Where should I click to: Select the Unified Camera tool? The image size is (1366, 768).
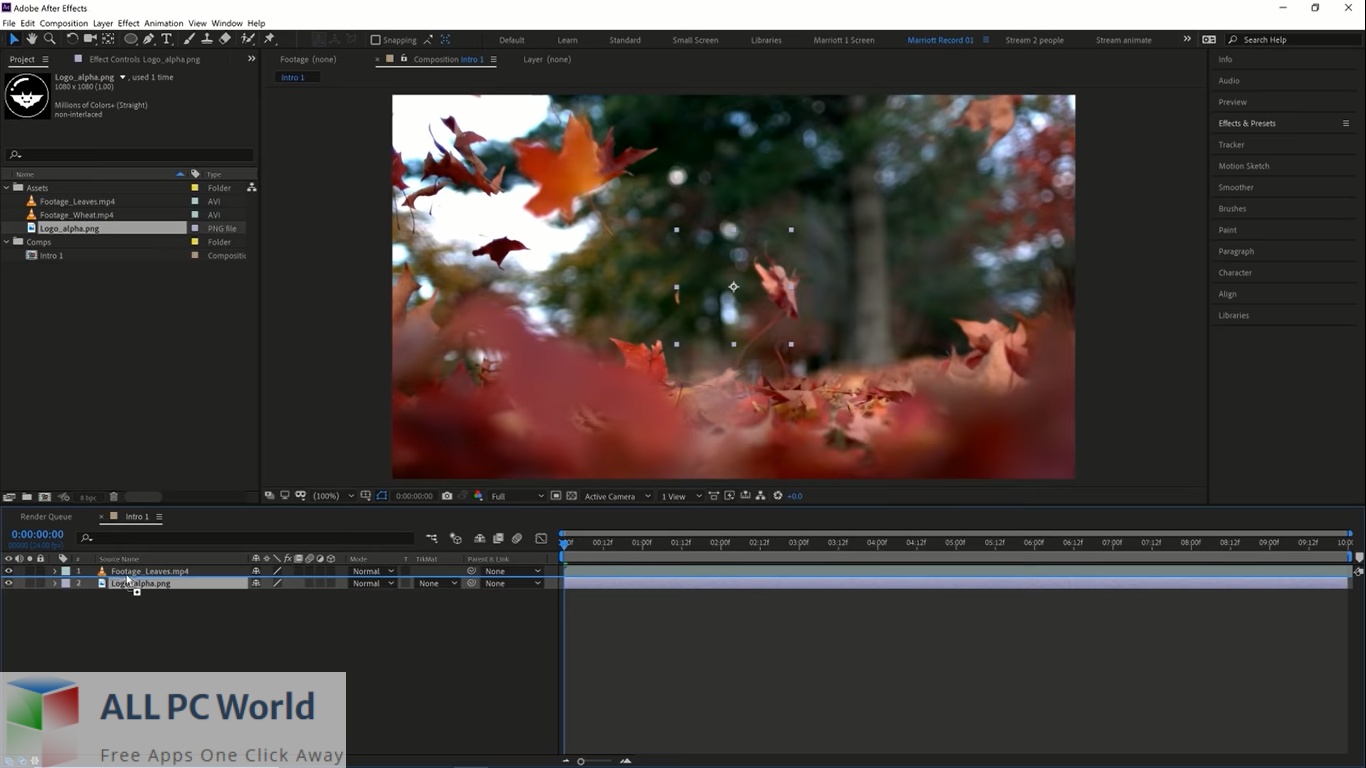(x=90, y=39)
